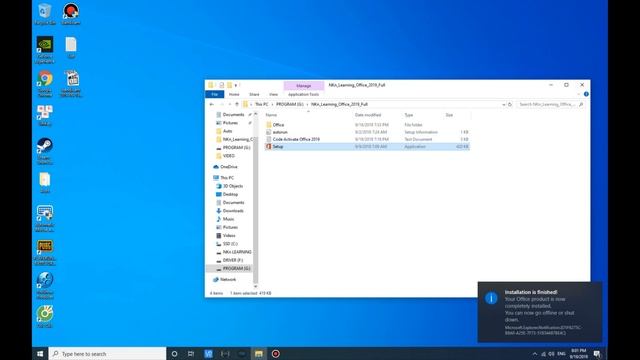The image size is (640, 360).
Task: Click Bandicam record icon on taskbar
Action: coord(276,353)
